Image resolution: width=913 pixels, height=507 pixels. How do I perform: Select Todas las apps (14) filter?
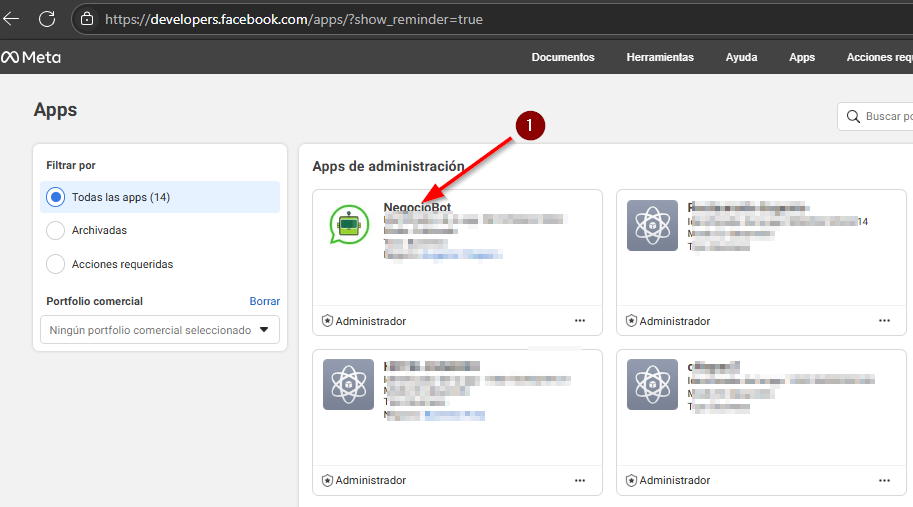click(x=160, y=197)
